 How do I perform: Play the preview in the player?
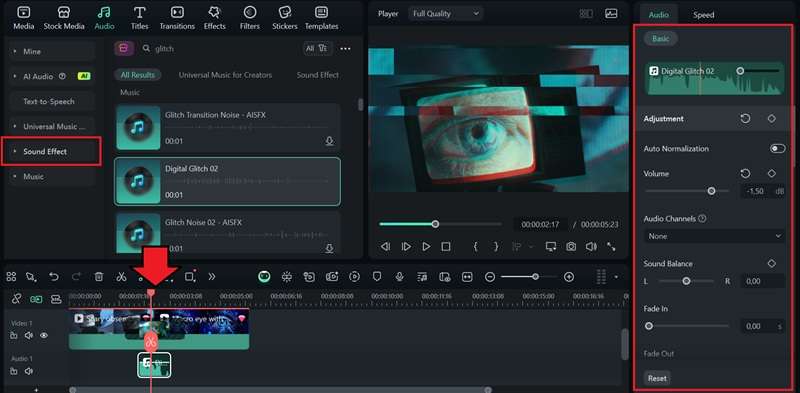(x=426, y=247)
